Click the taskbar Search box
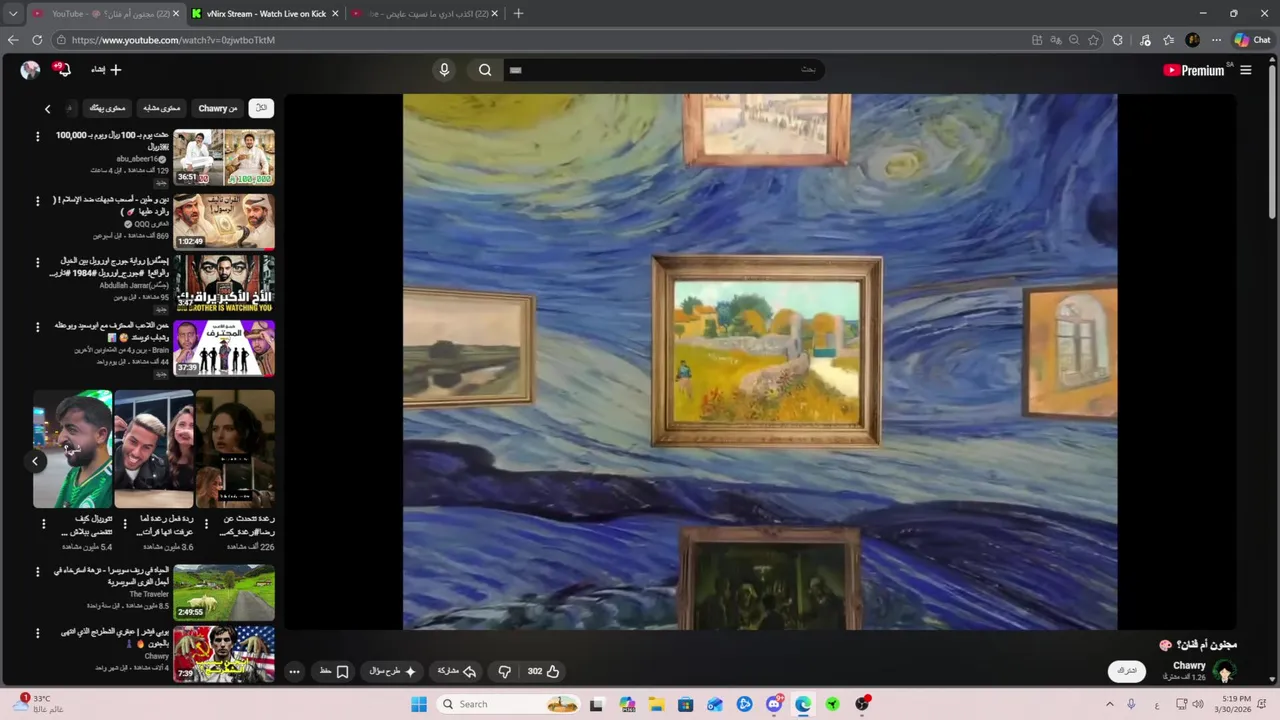Screen dimensions: 1280x720 tap(509, 704)
